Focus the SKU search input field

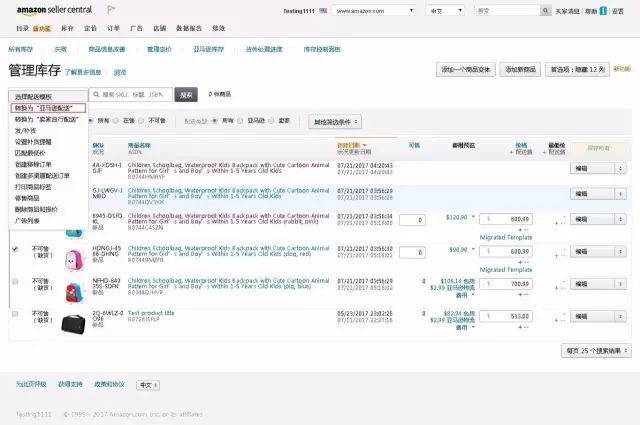(131, 94)
